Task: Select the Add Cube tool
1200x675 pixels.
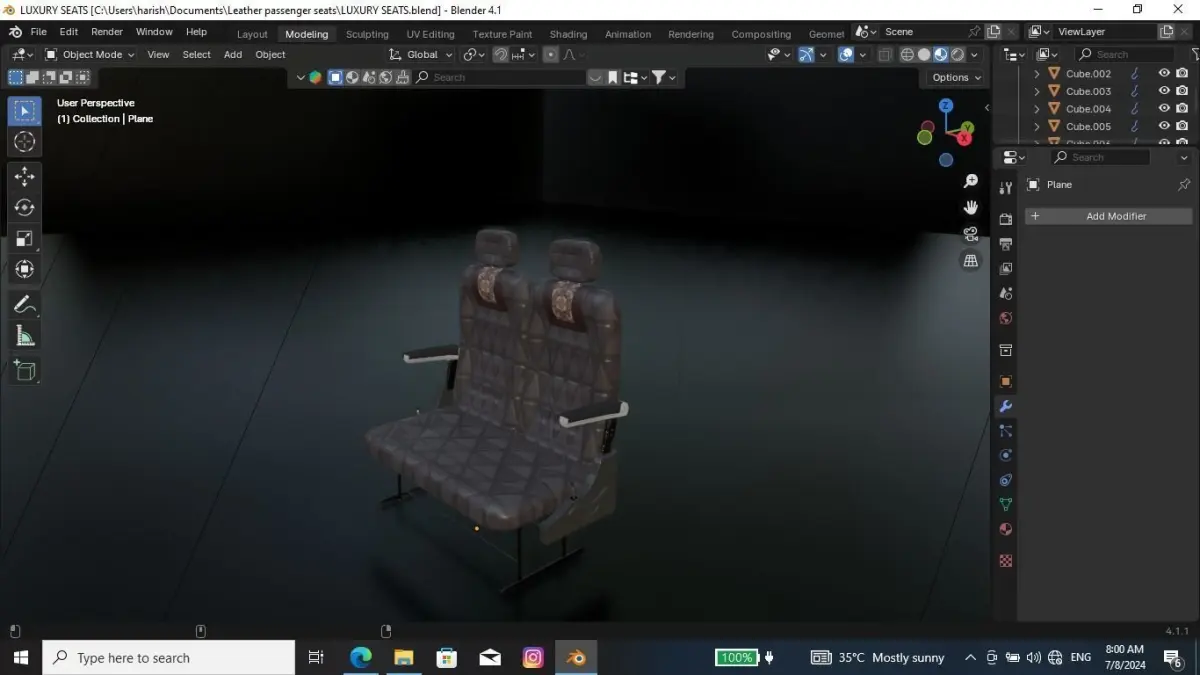Action: 25,371
